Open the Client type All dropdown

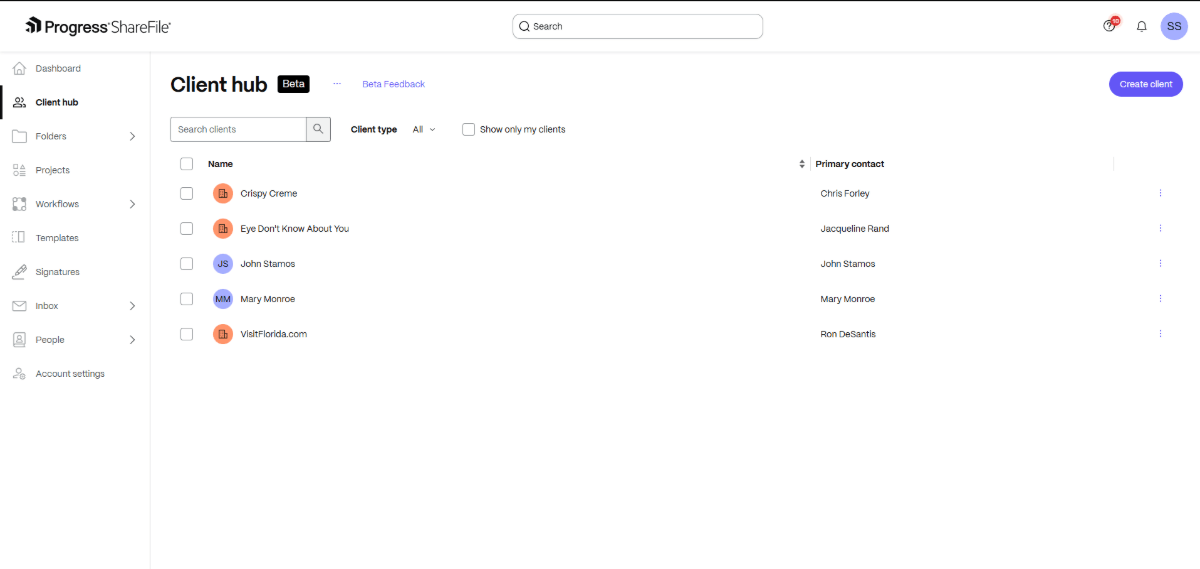(424, 129)
